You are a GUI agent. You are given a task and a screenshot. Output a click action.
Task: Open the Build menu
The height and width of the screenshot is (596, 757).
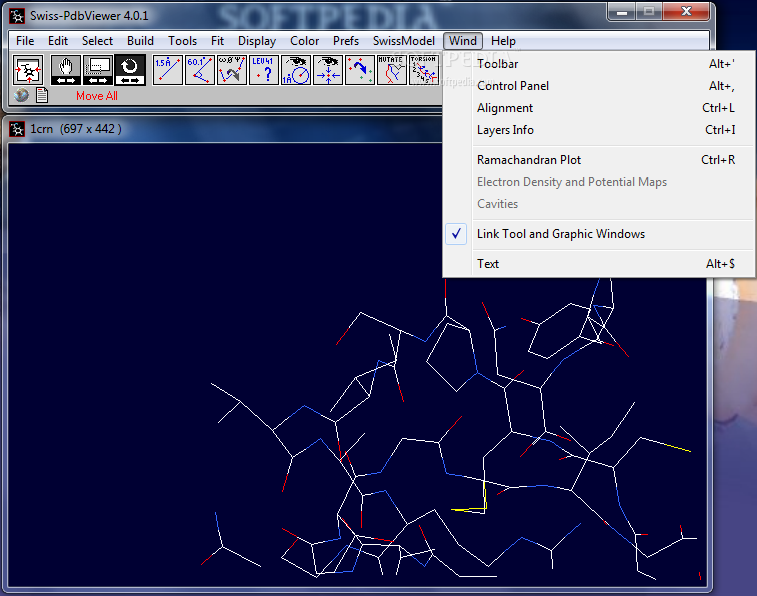click(x=140, y=41)
